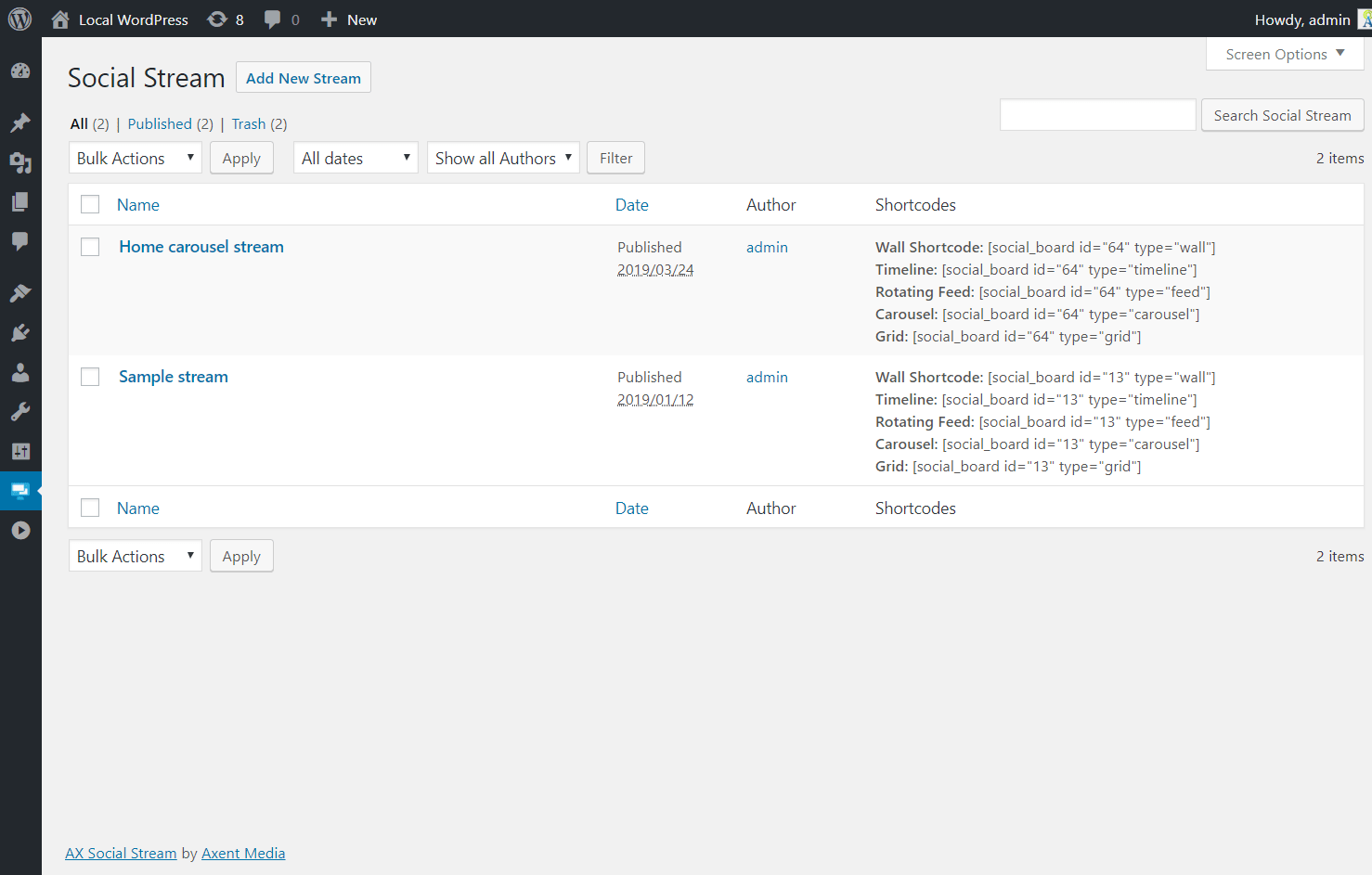Expand the All dates filter dropdown
The height and width of the screenshot is (875, 1372).
(x=356, y=158)
